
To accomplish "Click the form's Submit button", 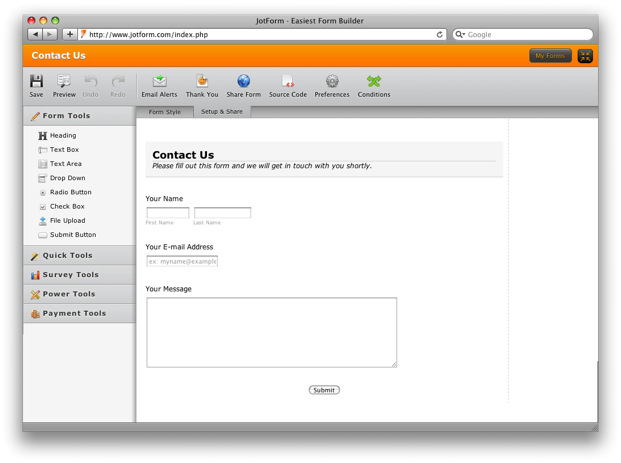I will [324, 390].
